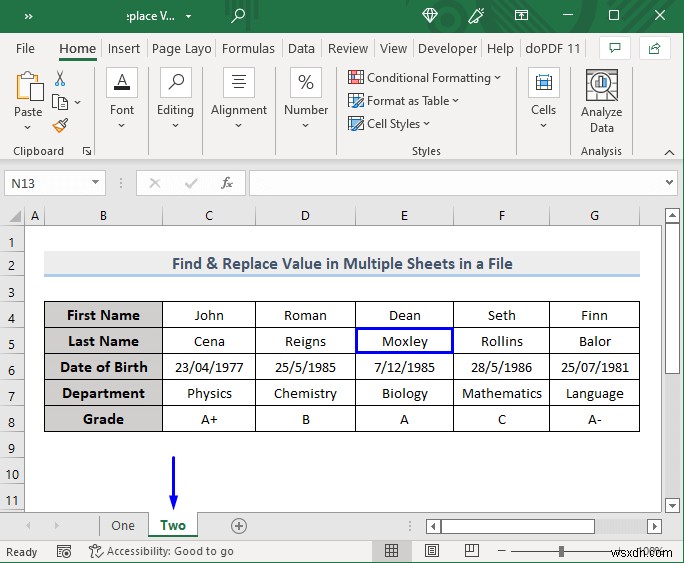Click the pen coming-soon features icon
684x563 pixels.
476,16
